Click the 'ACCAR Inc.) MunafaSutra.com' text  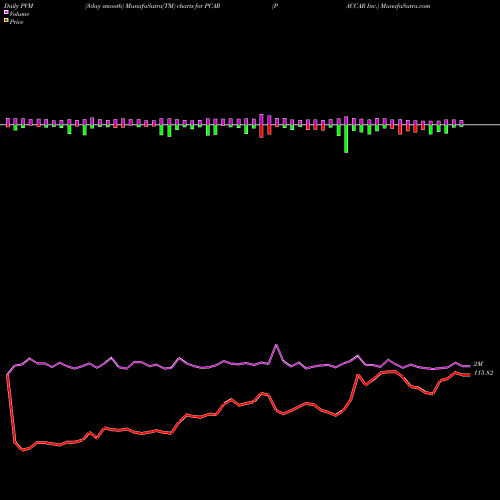pyautogui.click(x=388, y=6)
